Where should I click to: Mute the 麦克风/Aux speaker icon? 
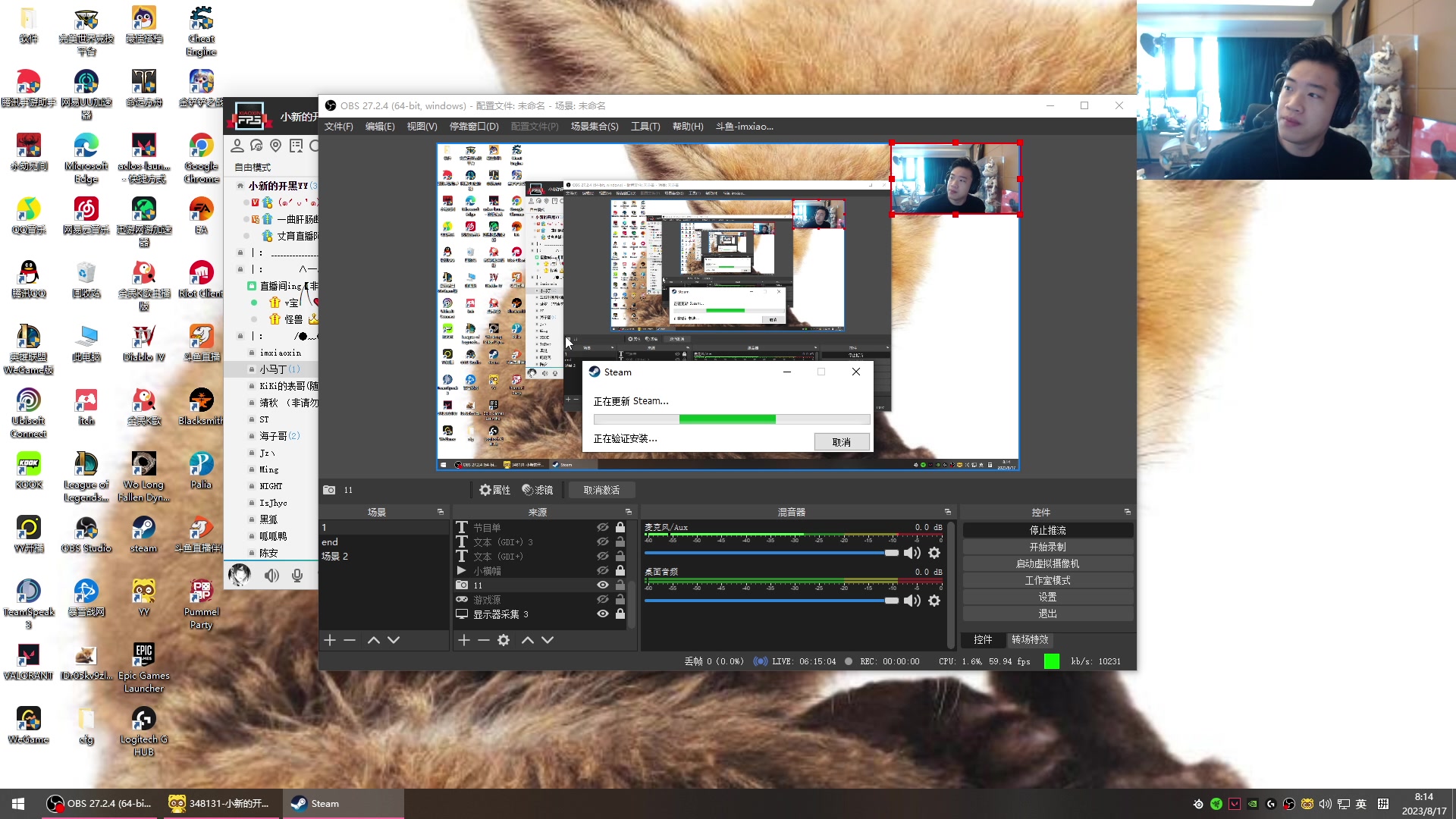[912, 554]
